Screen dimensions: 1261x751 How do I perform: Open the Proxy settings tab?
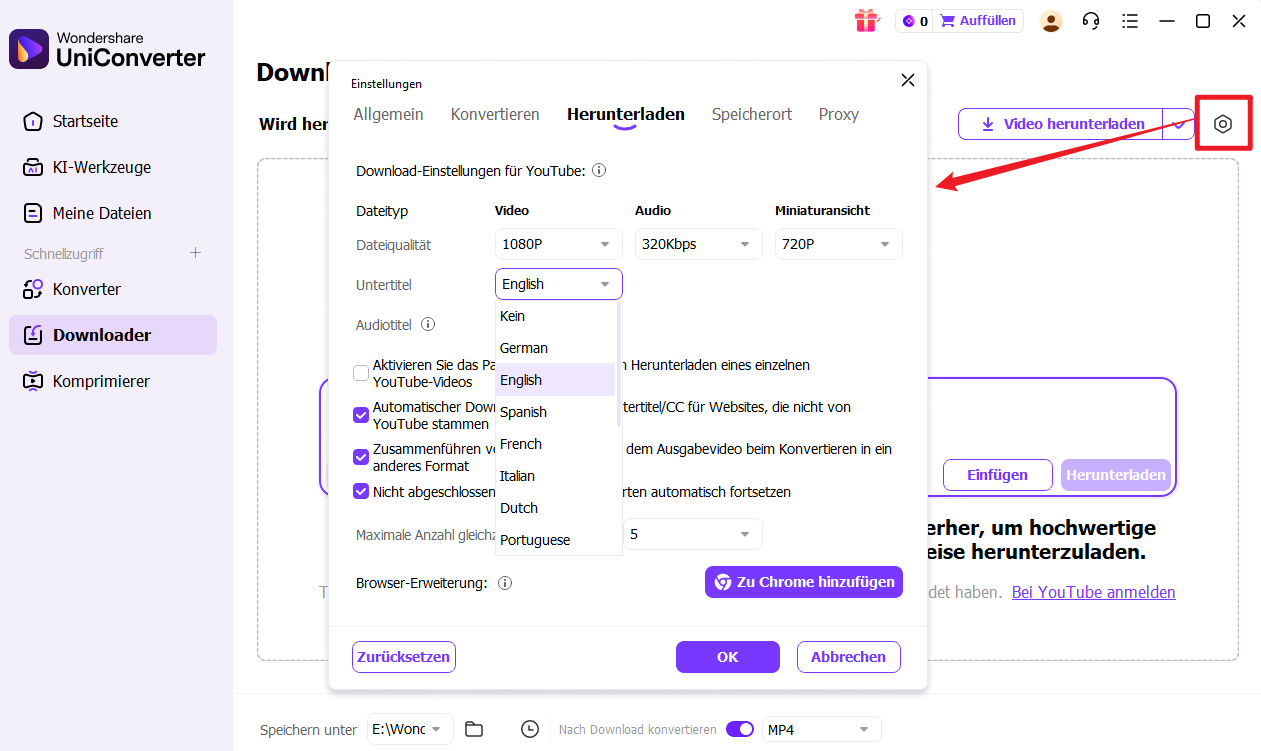click(x=838, y=114)
